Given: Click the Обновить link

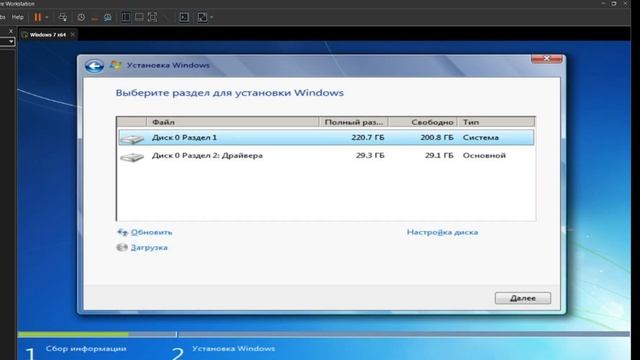Looking at the screenshot, I should (x=151, y=232).
